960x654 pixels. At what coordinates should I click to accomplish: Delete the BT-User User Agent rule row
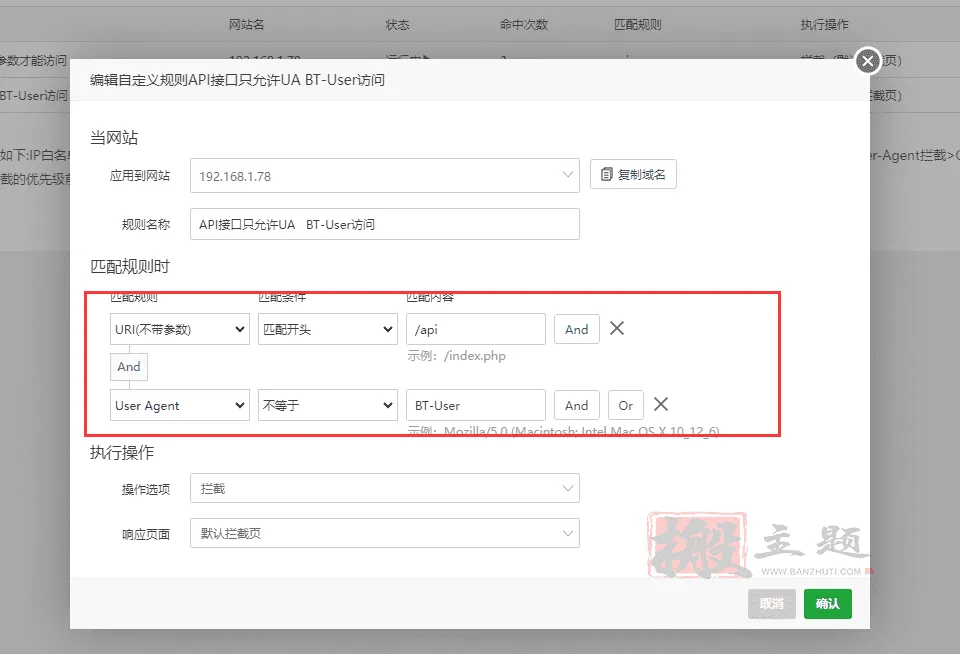[661, 404]
